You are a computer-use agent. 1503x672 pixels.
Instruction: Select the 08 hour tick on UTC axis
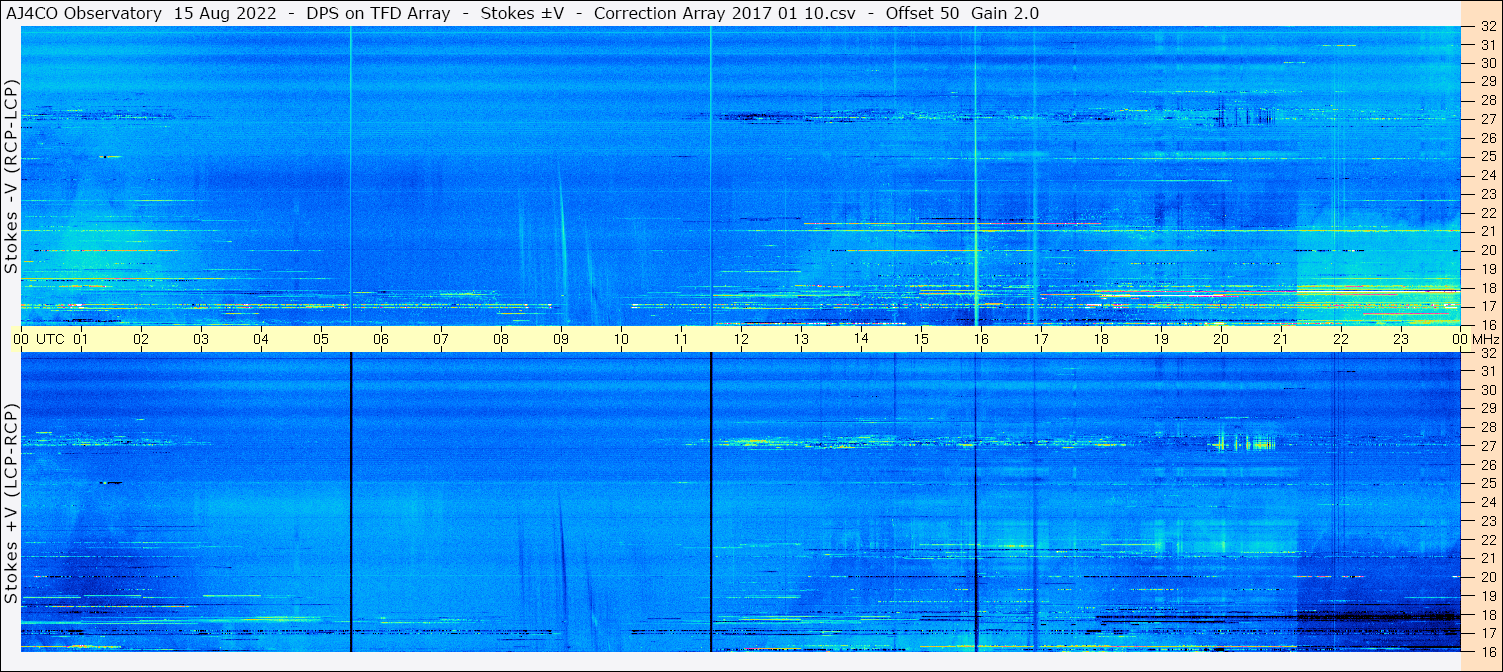tap(501, 339)
